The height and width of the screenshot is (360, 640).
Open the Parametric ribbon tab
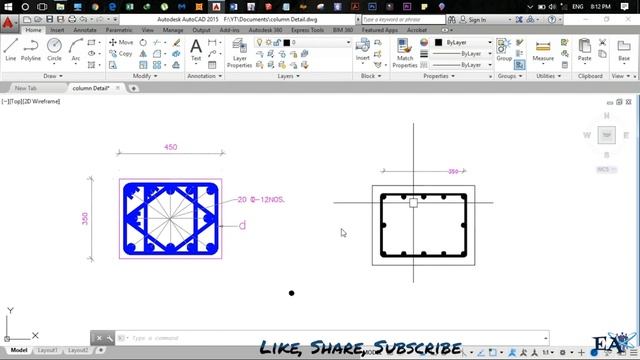coord(118,30)
